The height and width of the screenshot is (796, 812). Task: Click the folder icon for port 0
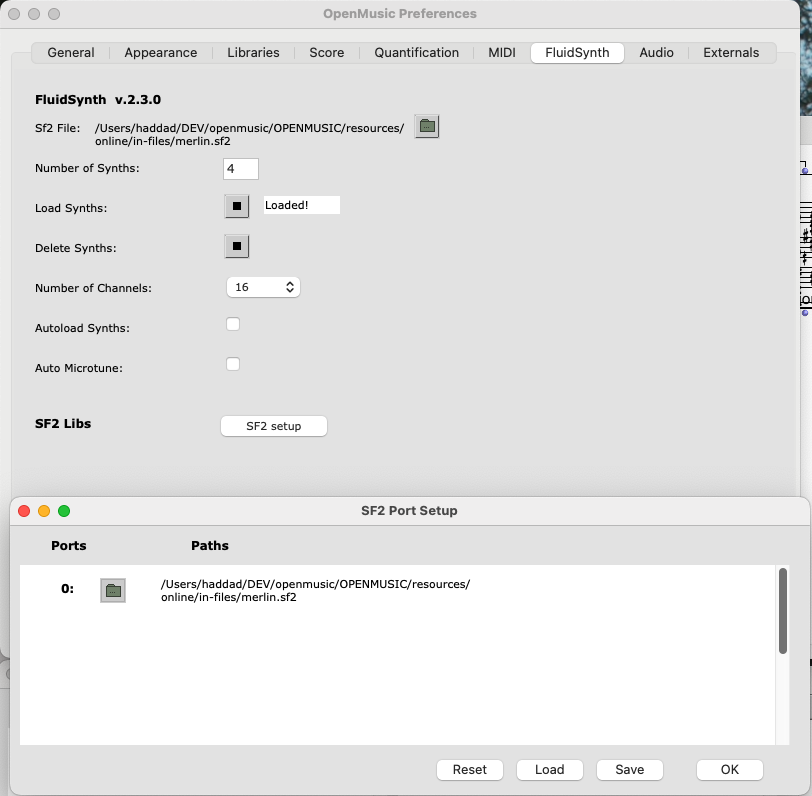[x=113, y=590]
